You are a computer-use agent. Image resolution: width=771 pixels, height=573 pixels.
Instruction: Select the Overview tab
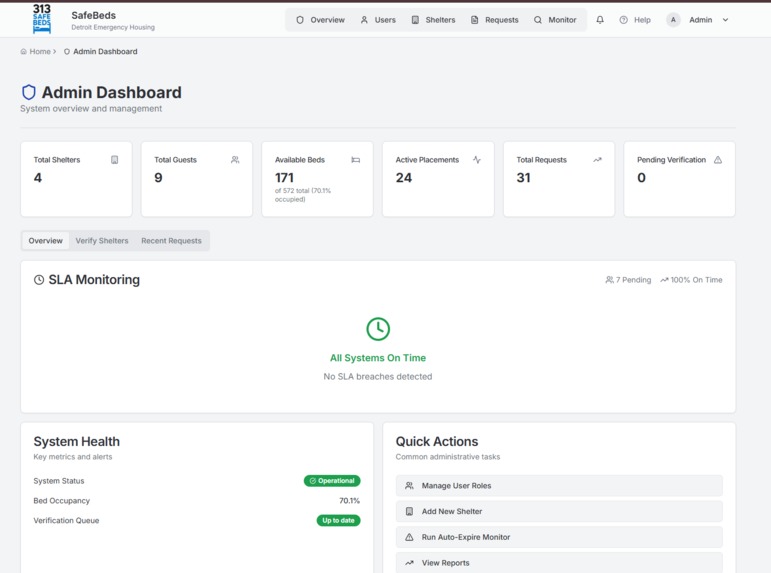[45, 241]
